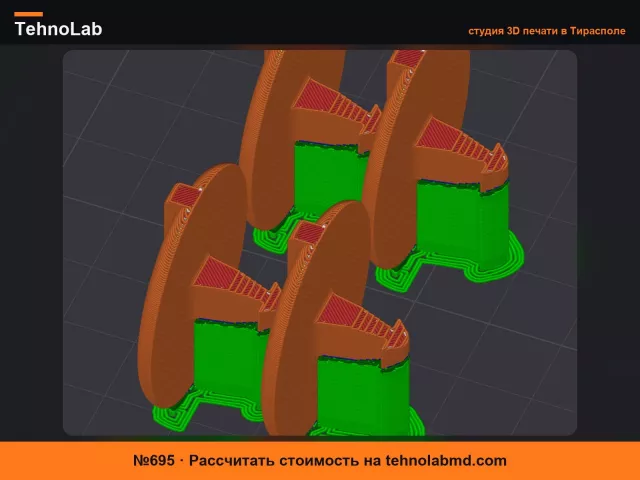Click the TehnoLab logo text
Image resolution: width=640 pixels, height=480 pixels.
(x=58, y=29)
